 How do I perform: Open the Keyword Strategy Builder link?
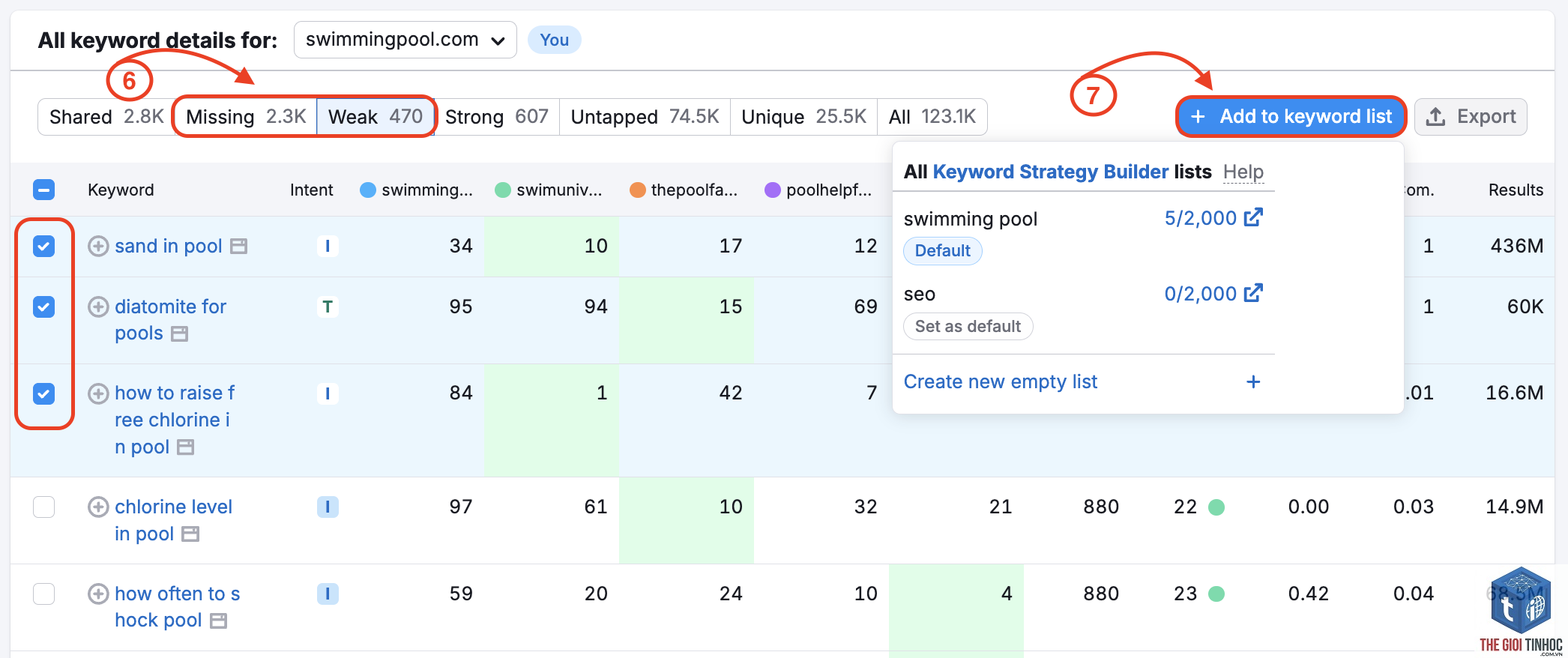[1051, 172]
